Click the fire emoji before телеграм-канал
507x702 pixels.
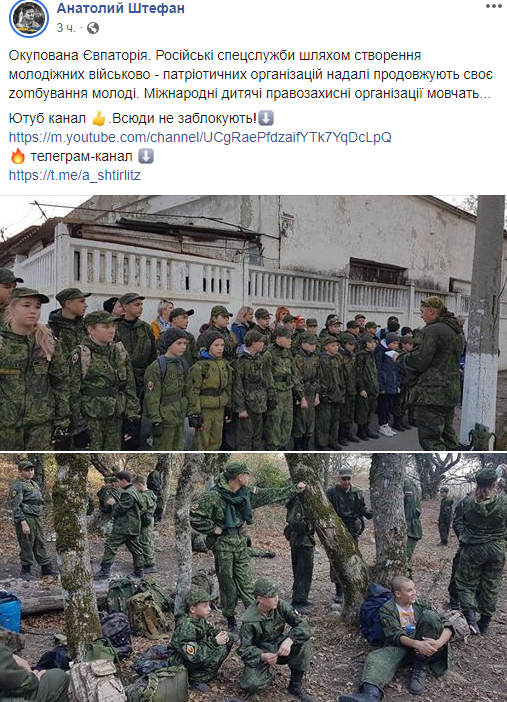pos(18,156)
